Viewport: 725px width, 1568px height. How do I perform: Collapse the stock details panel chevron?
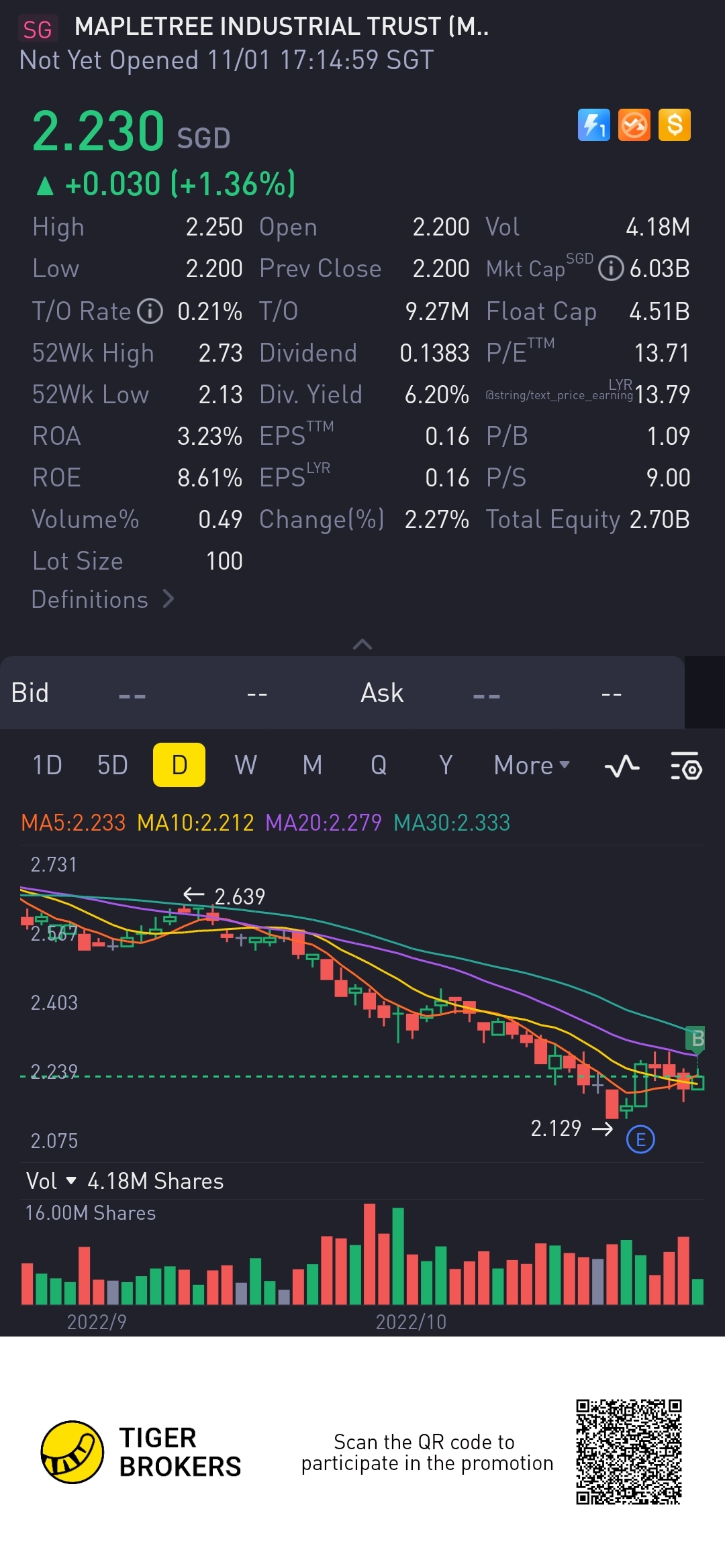362,644
